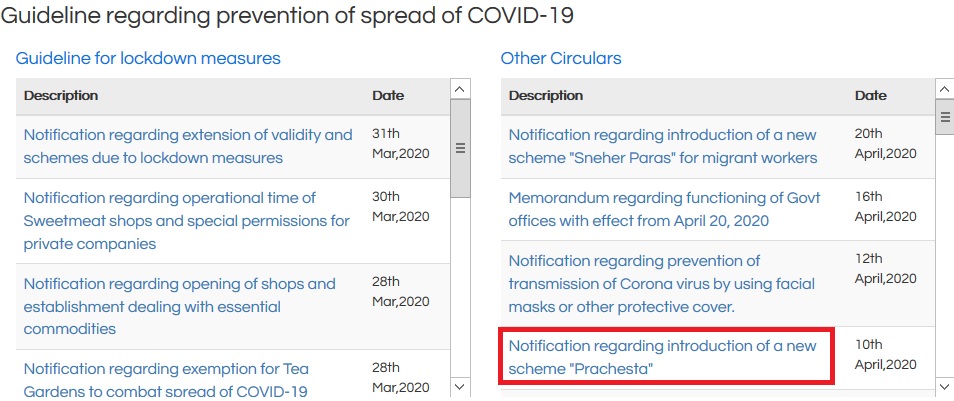
Task: Open the Other Circulars heading link
Action: coord(561,58)
